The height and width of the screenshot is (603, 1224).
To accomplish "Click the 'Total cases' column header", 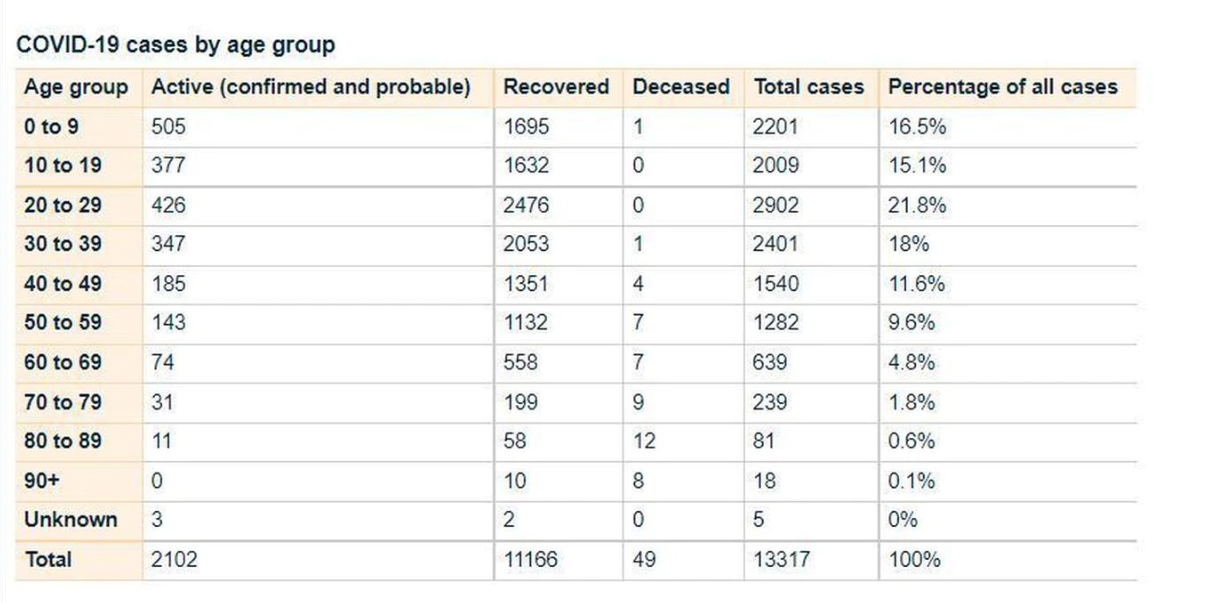I will coord(808,87).
